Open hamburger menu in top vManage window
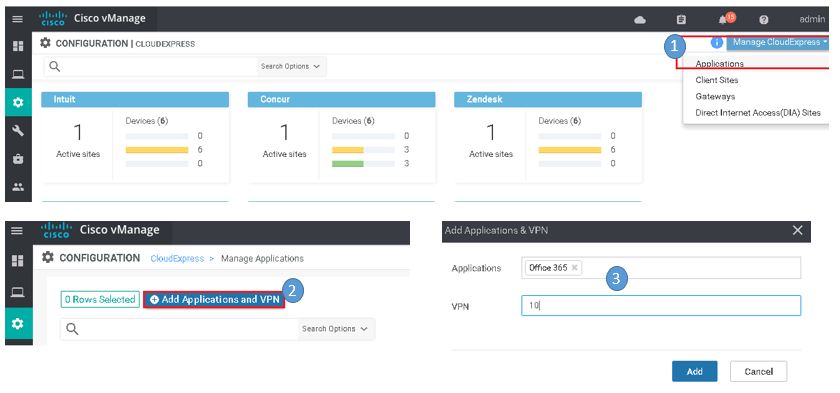Image resolution: width=840 pixels, height=393 pixels. (18, 19)
